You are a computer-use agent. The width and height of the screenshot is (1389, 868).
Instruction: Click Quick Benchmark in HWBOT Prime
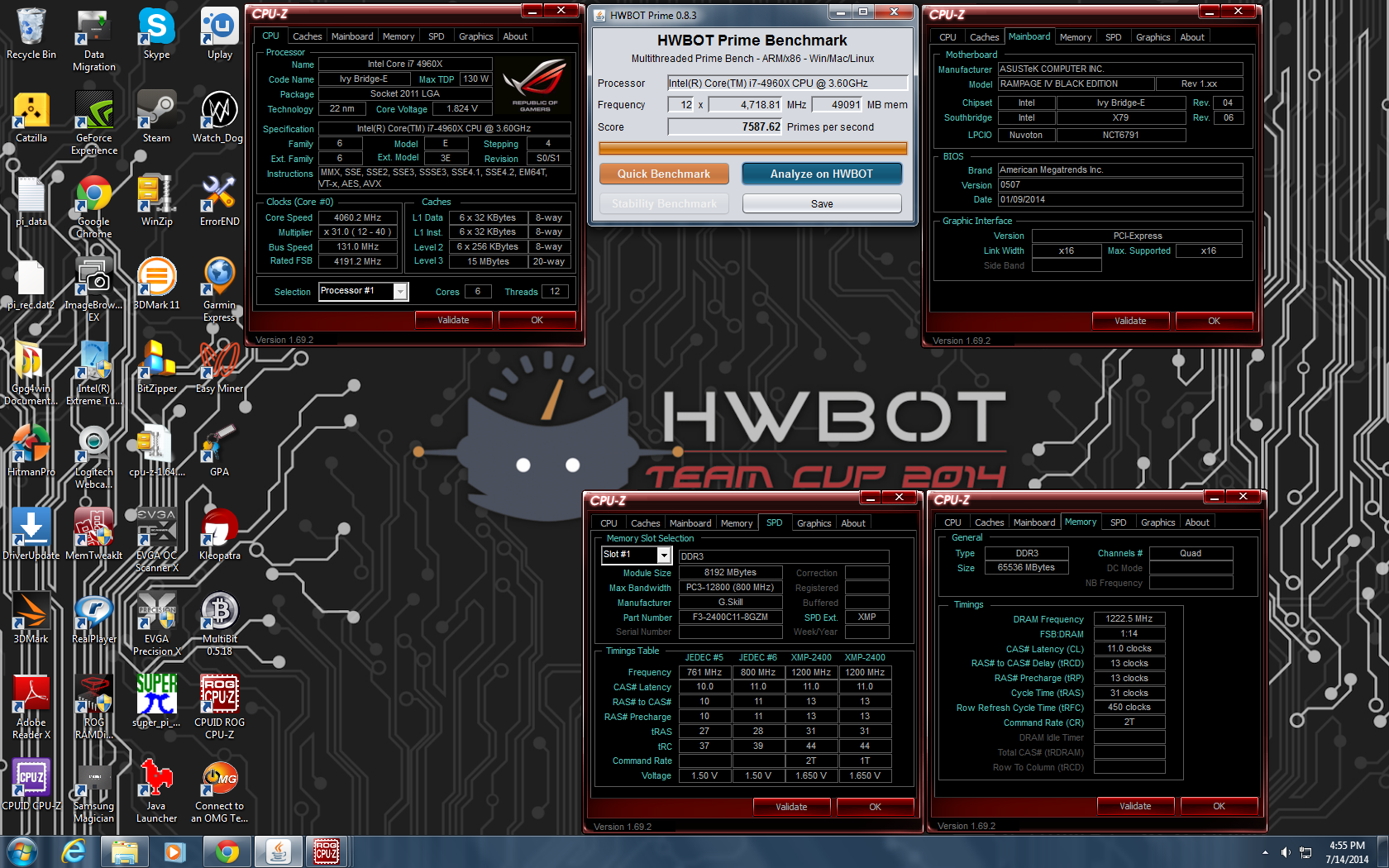664,174
